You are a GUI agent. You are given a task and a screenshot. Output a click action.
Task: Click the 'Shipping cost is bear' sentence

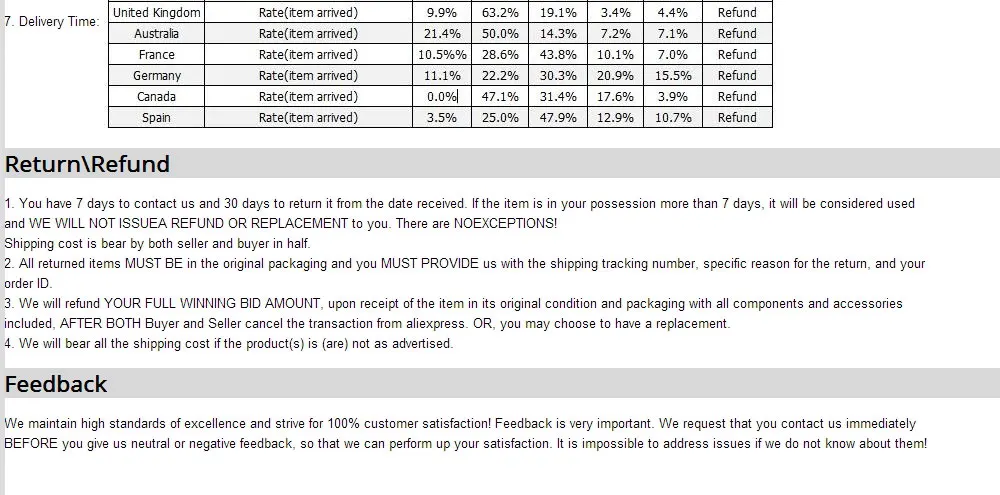(158, 244)
